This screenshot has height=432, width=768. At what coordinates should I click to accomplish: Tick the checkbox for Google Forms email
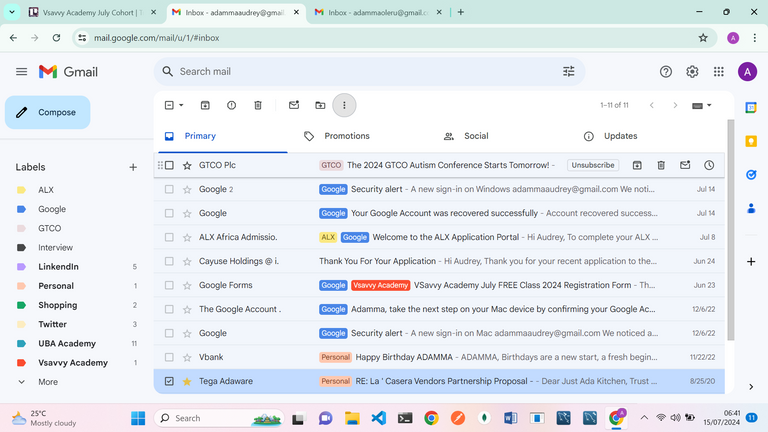point(169,285)
